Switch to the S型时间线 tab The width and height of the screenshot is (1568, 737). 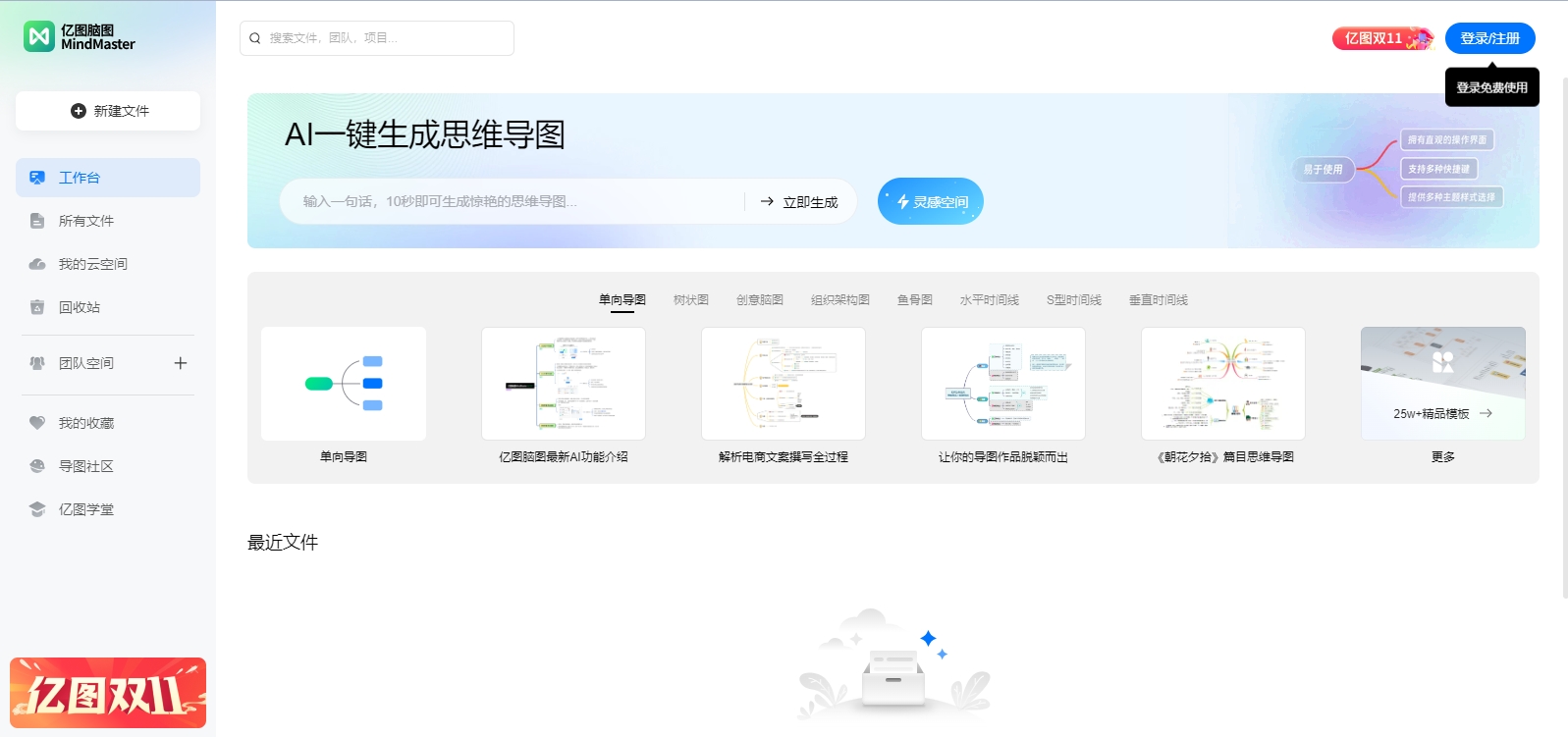coord(1074,300)
